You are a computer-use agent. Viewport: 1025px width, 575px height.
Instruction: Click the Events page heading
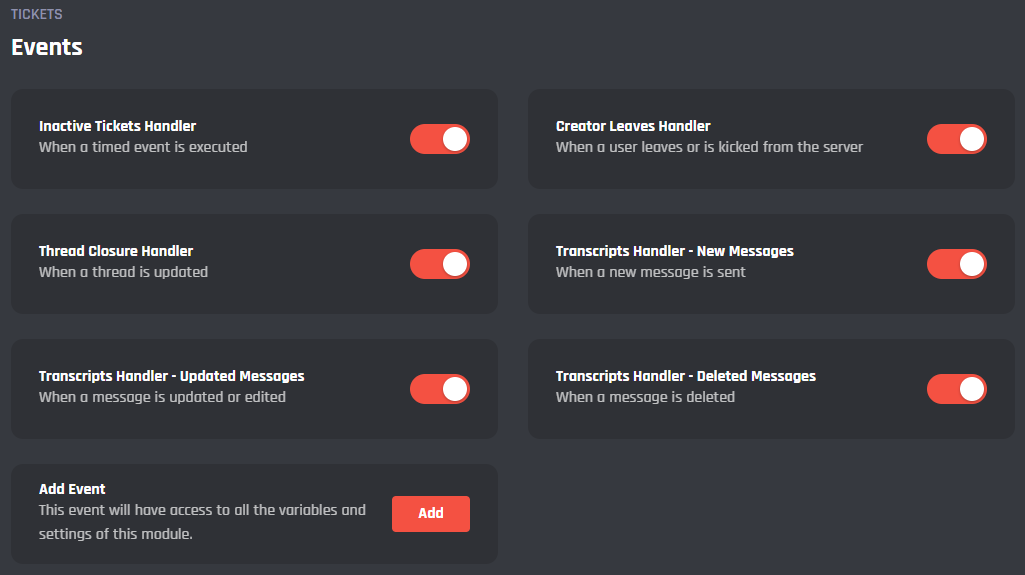click(47, 47)
